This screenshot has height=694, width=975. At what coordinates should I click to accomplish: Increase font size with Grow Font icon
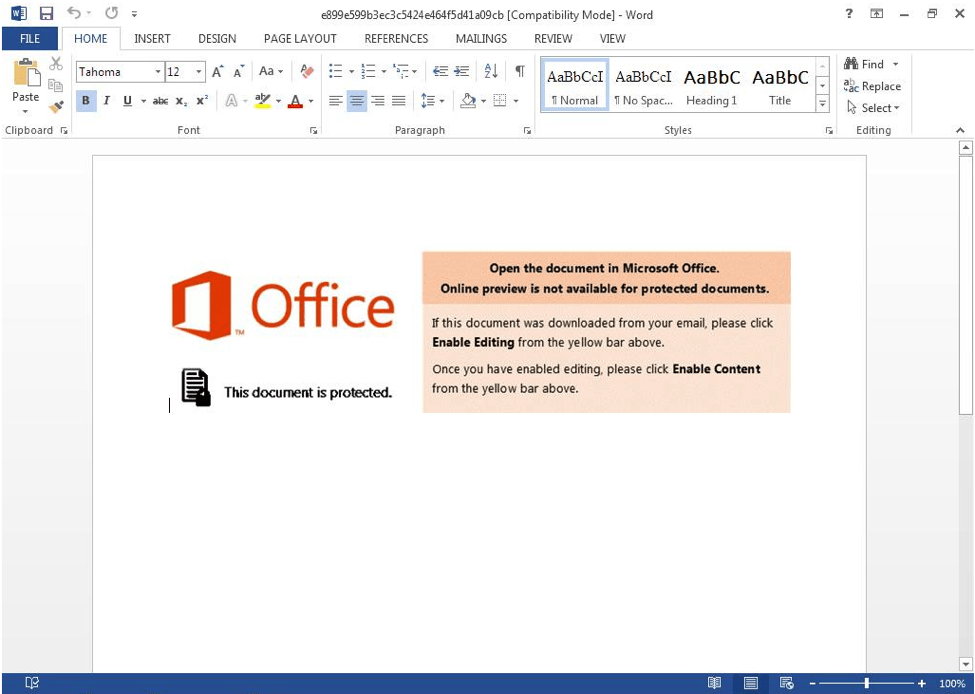point(217,72)
